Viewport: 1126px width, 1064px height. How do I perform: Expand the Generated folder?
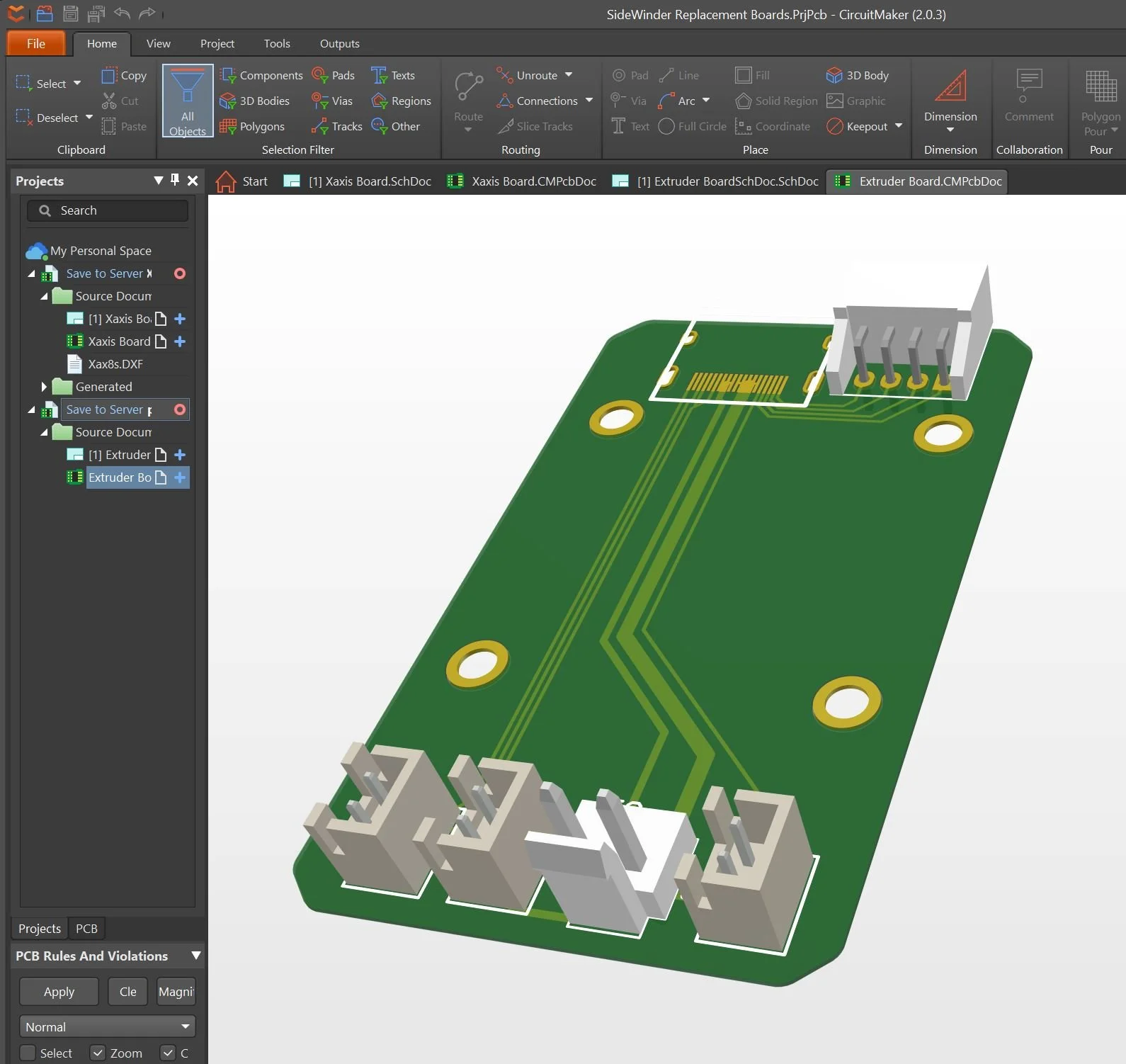pyautogui.click(x=44, y=387)
